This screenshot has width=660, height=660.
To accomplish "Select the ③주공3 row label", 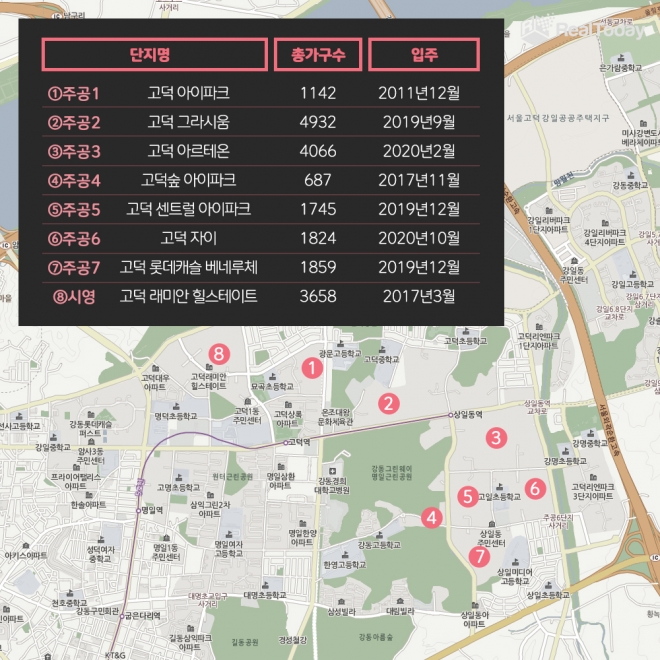I will point(74,152).
